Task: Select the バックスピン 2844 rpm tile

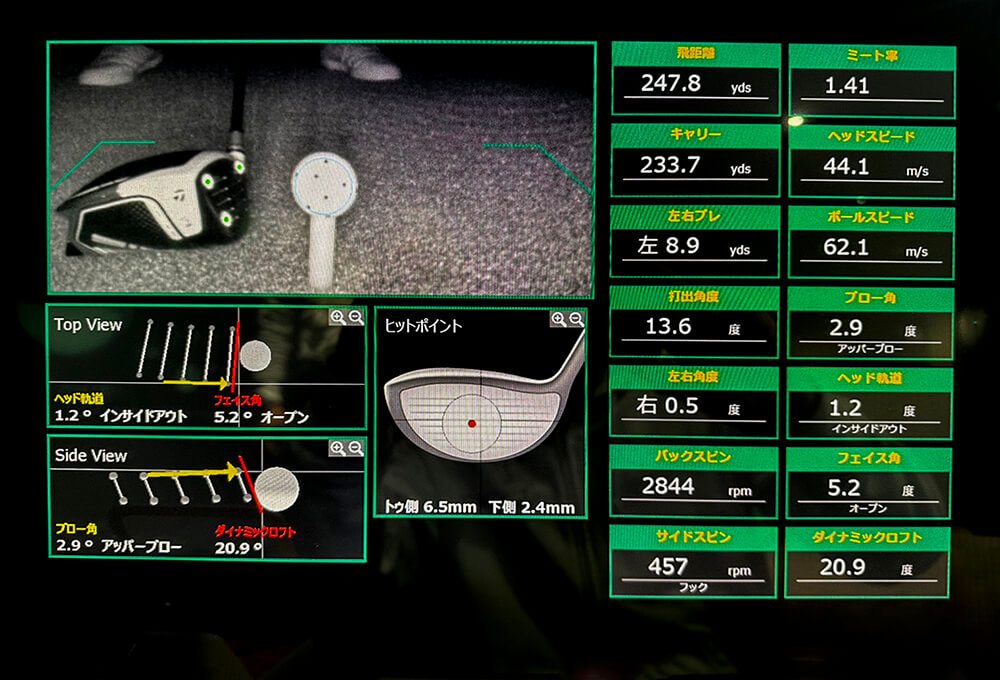Action: pos(694,487)
